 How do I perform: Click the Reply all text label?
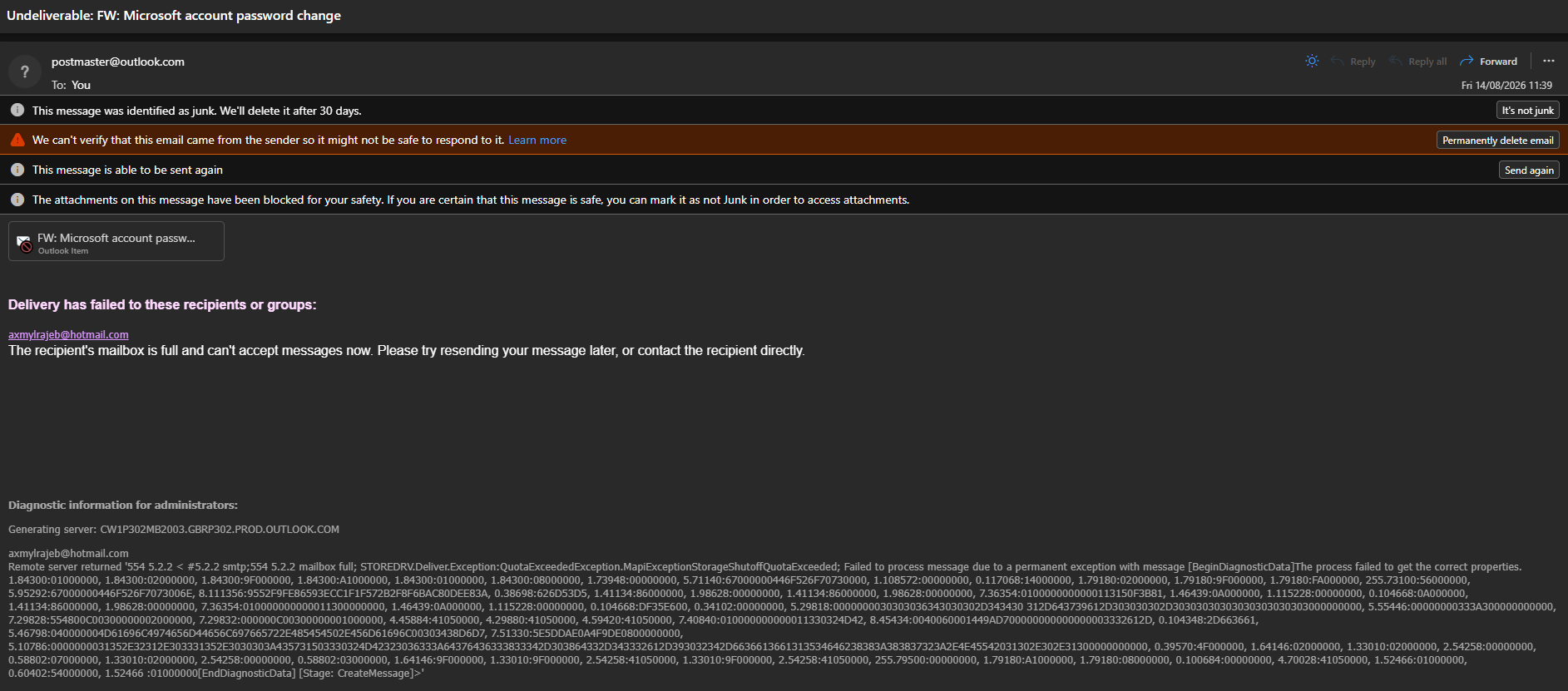tap(1427, 62)
